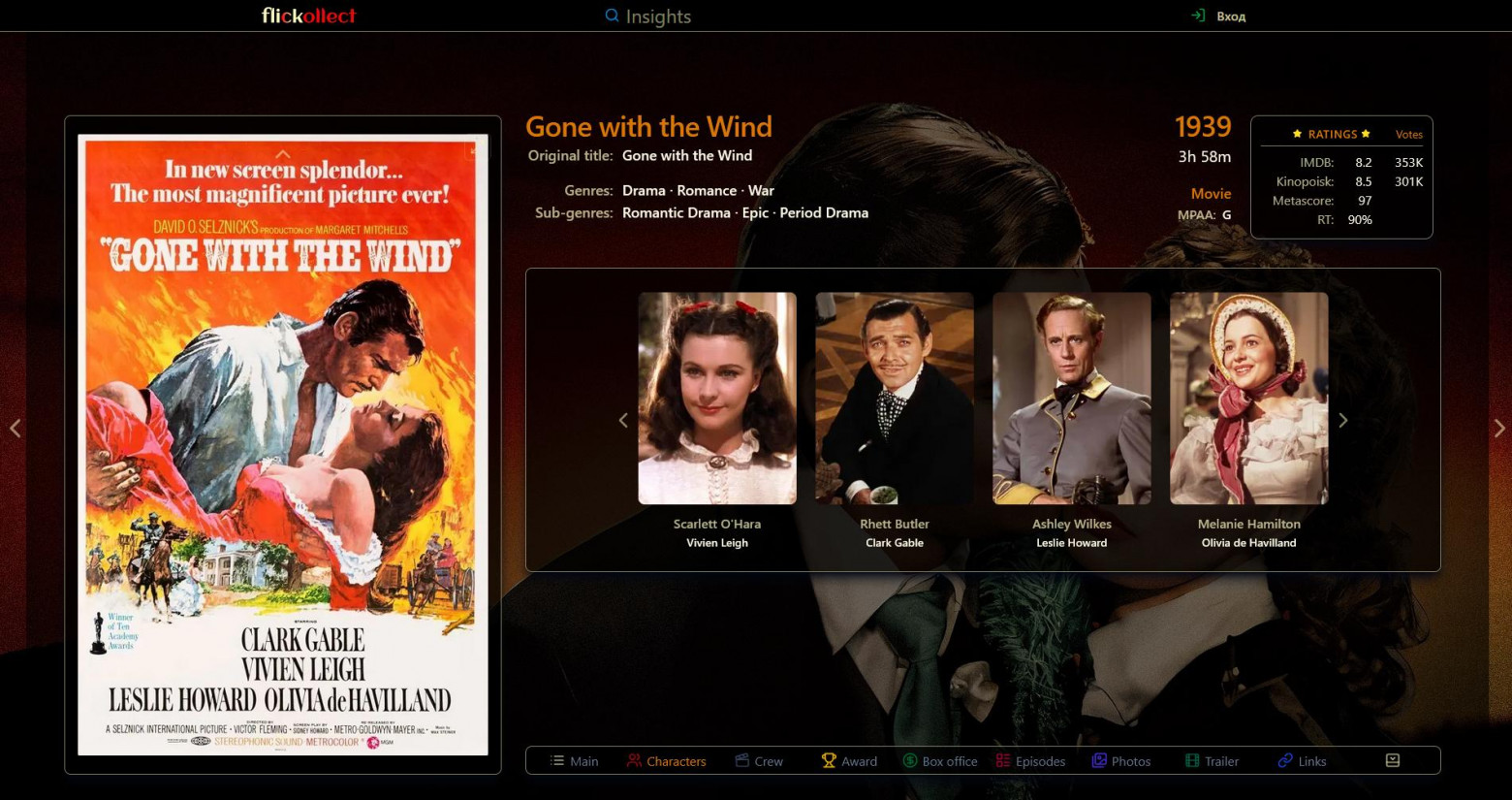Open Ashley Wilkes character photo
The width and height of the screenshot is (1512, 800).
click(x=1072, y=399)
